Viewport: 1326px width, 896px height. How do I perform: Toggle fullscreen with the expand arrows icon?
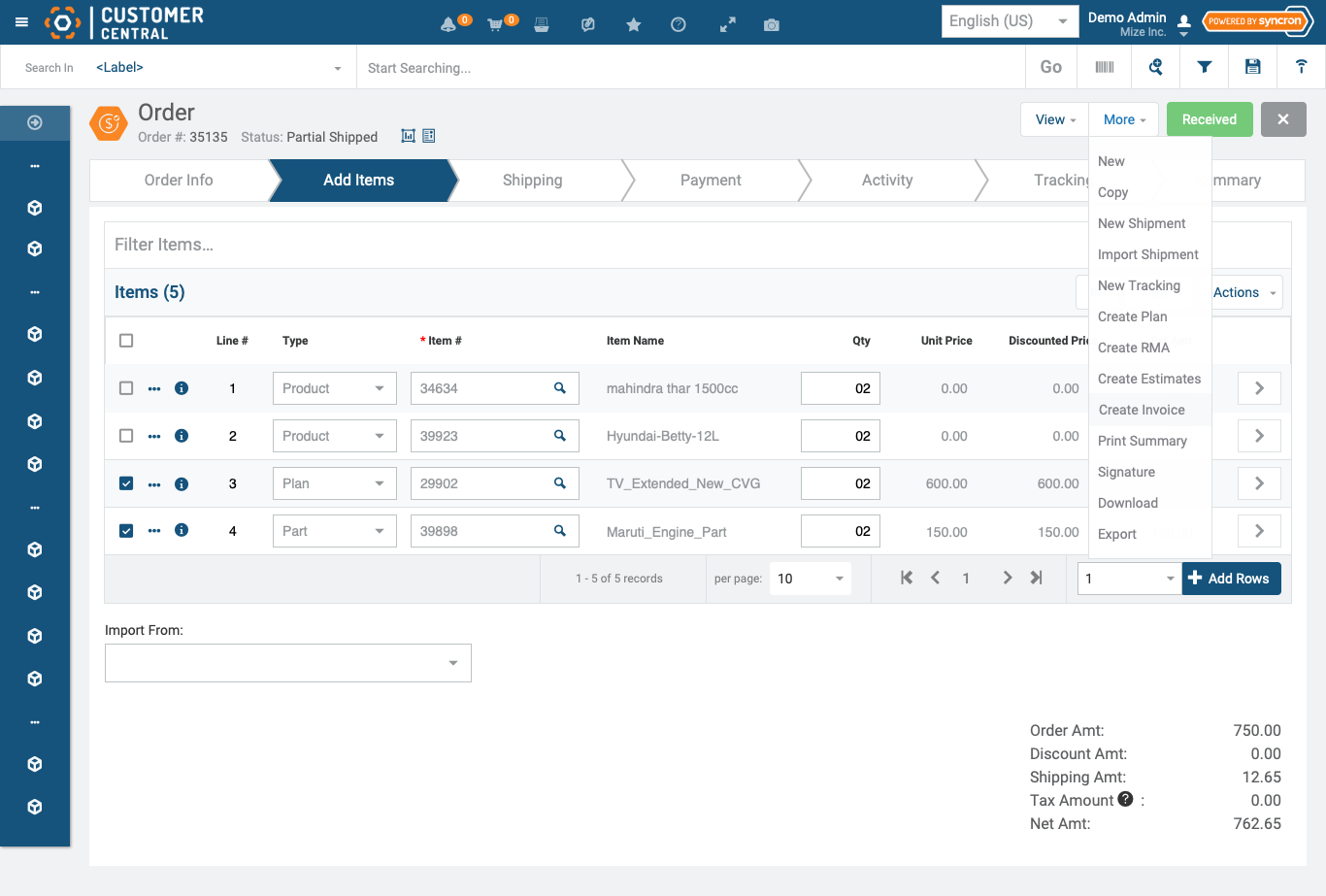pos(727,25)
